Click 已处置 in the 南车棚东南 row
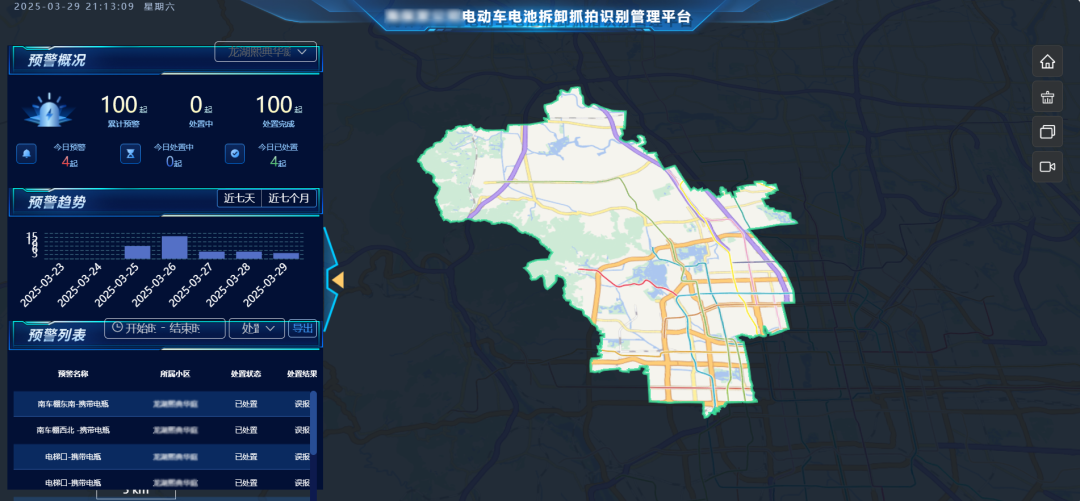Screen dimensions: 1080x501 pyautogui.click(x=246, y=404)
